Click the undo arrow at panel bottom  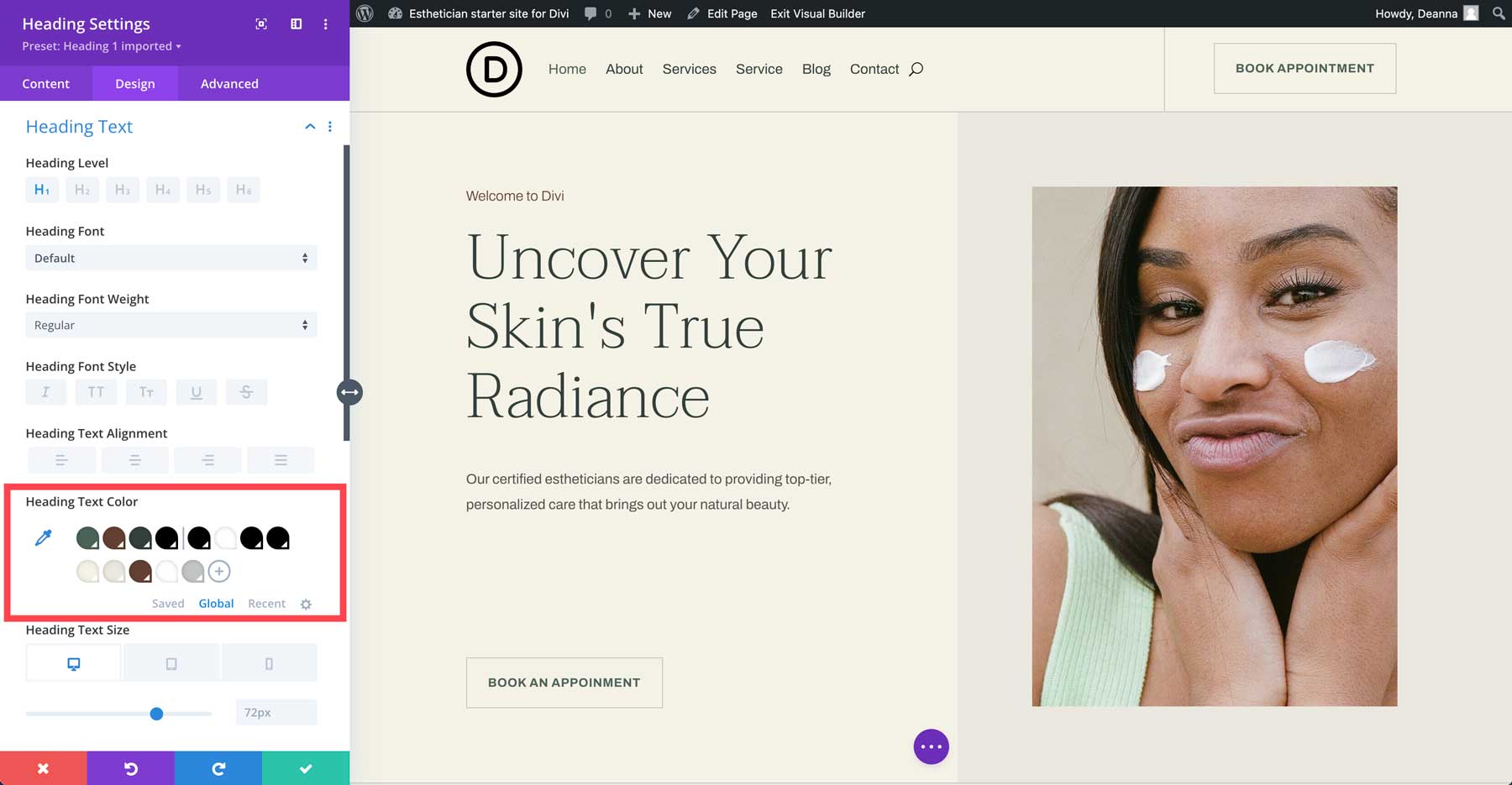tap(130, 767)
